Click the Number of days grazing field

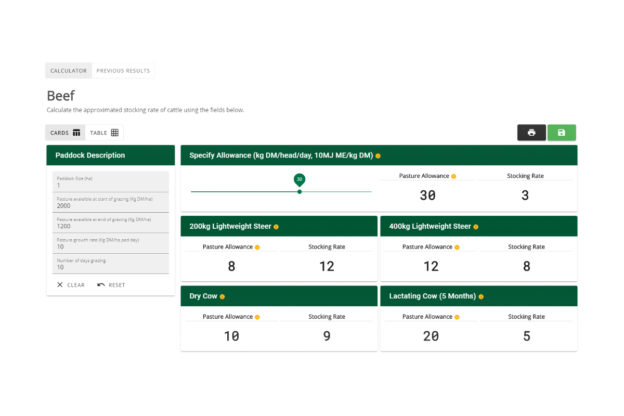coord(110,264)
